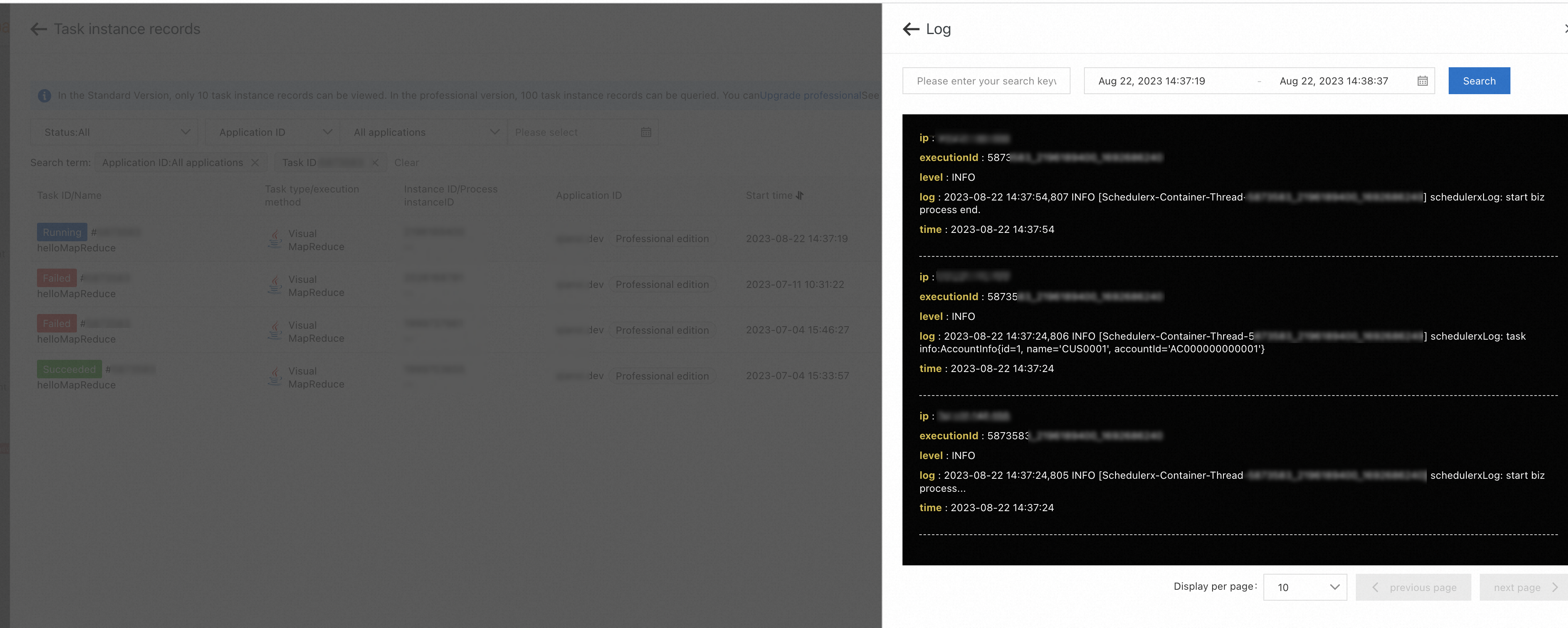
Task: Click start time 2023-07-04 15:33:57
Action: pyautogui.click(x=797, y=376)
